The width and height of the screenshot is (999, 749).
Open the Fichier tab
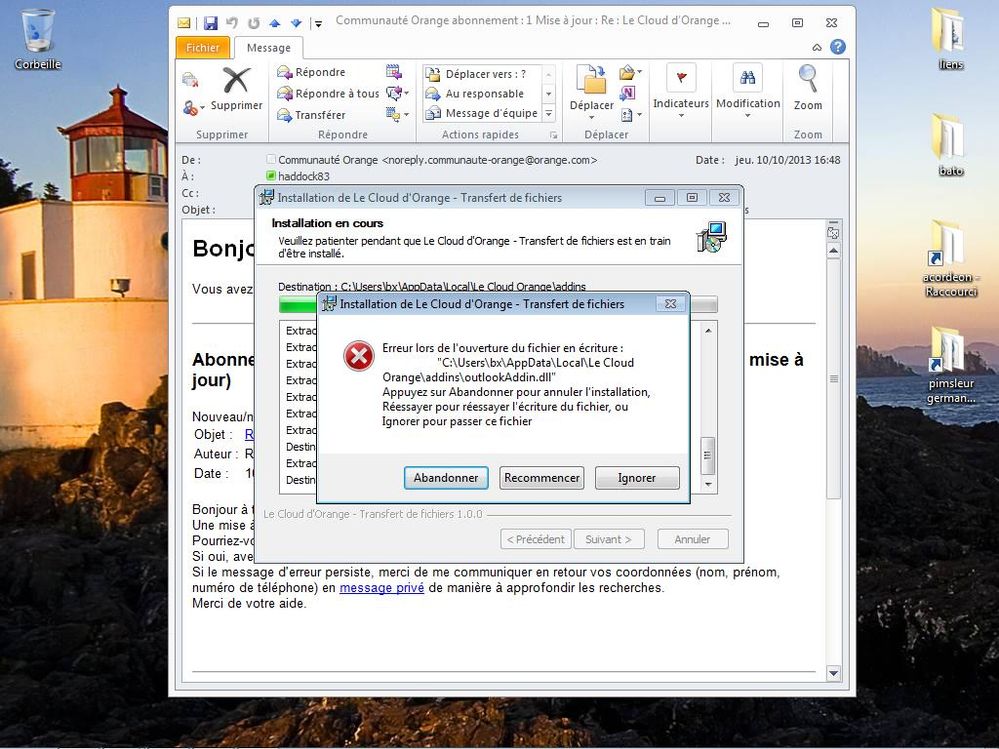[203, 48]
